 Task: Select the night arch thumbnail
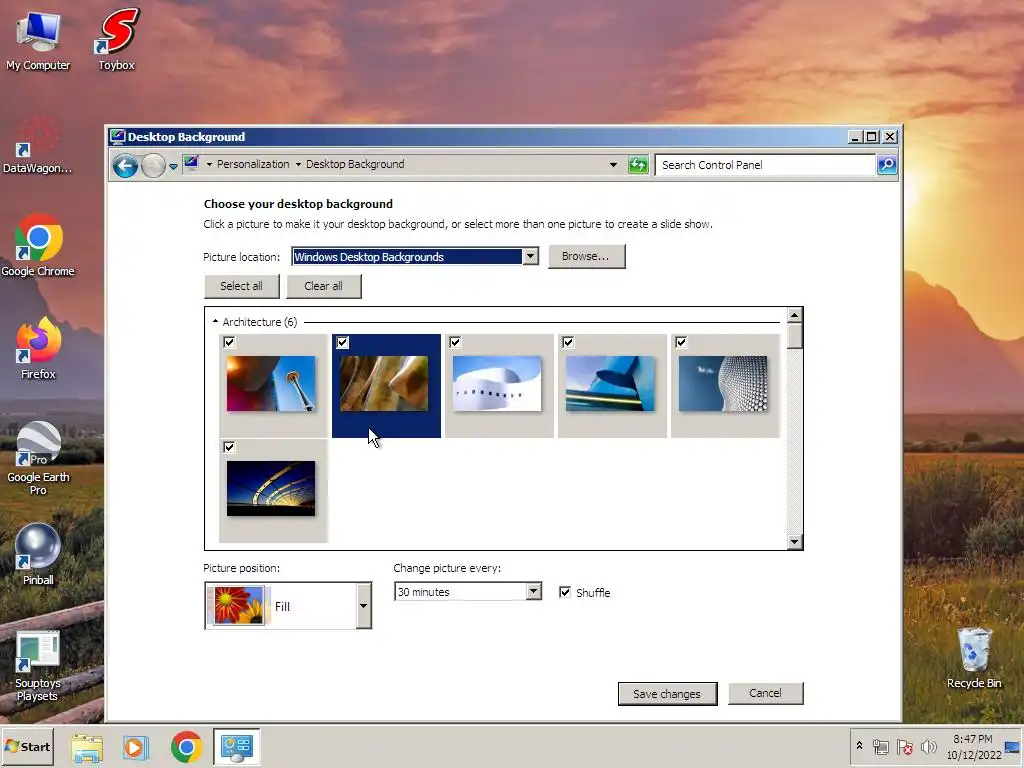pos(271,488)
